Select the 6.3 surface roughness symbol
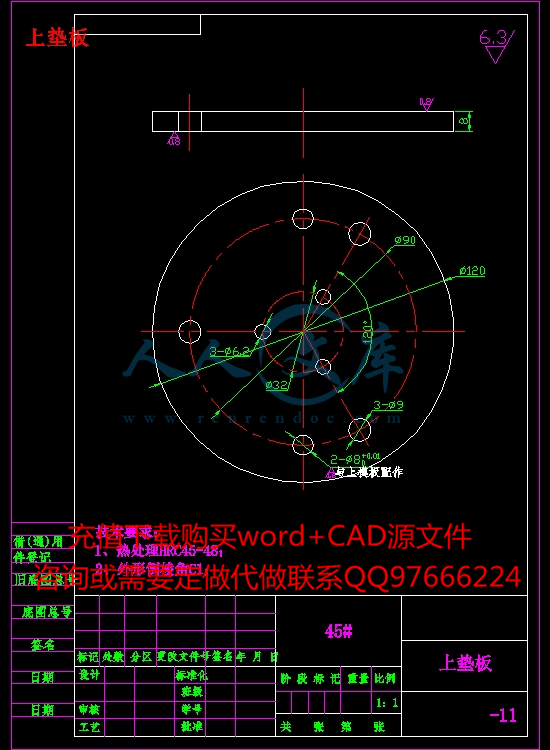This screenshot has height=750, width=550. 497,46
